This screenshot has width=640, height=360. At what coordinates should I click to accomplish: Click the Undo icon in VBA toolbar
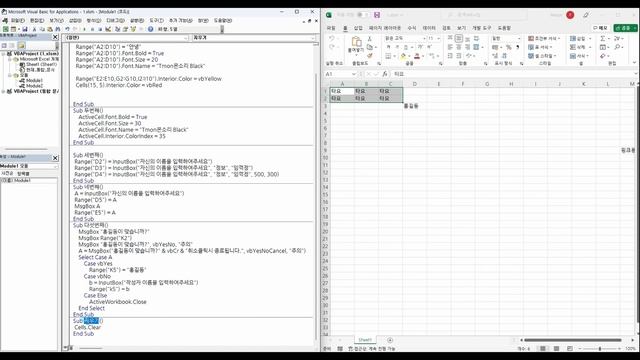pos(68,29)
